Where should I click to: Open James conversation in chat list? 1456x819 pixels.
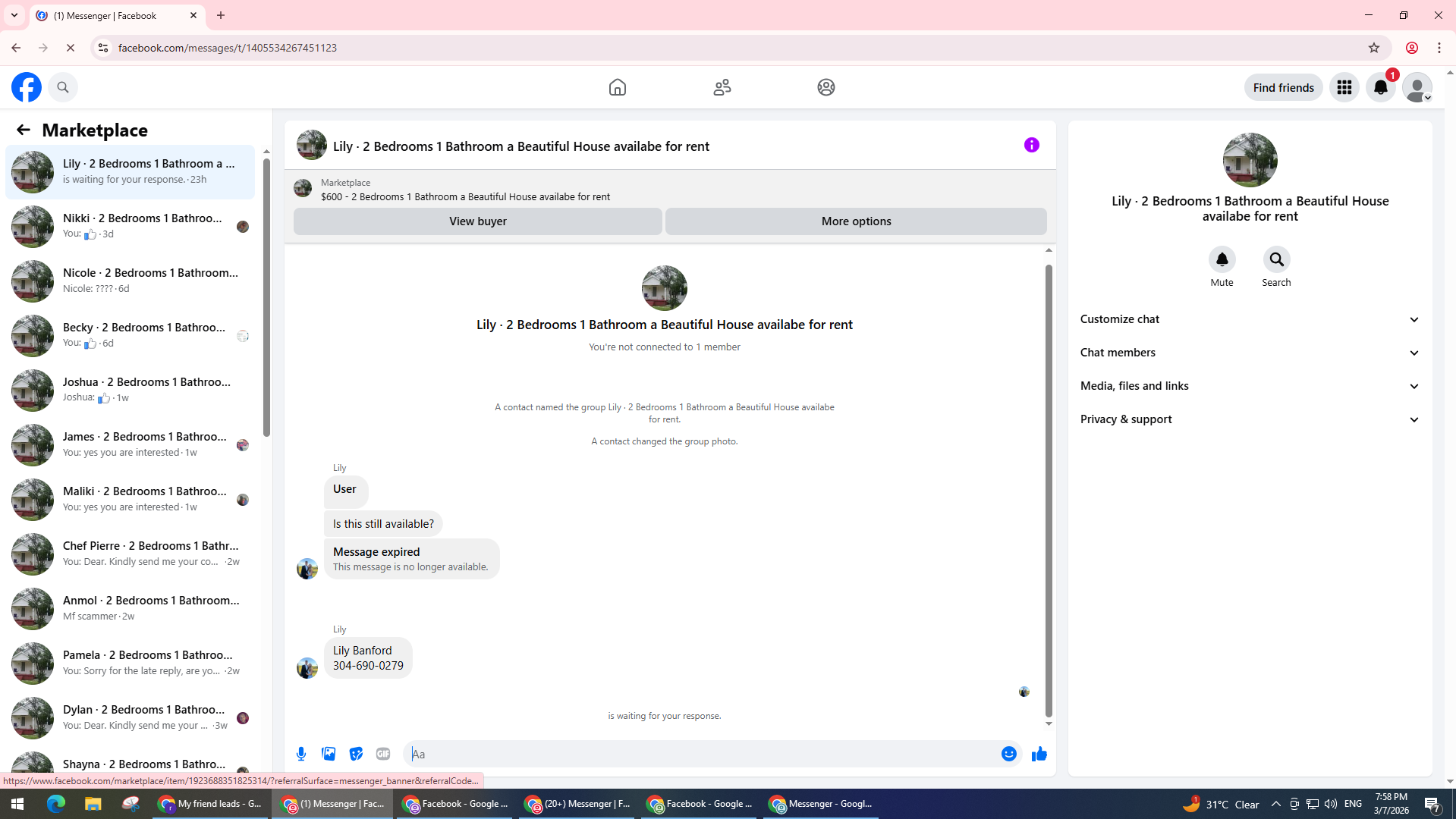(130, 445)
